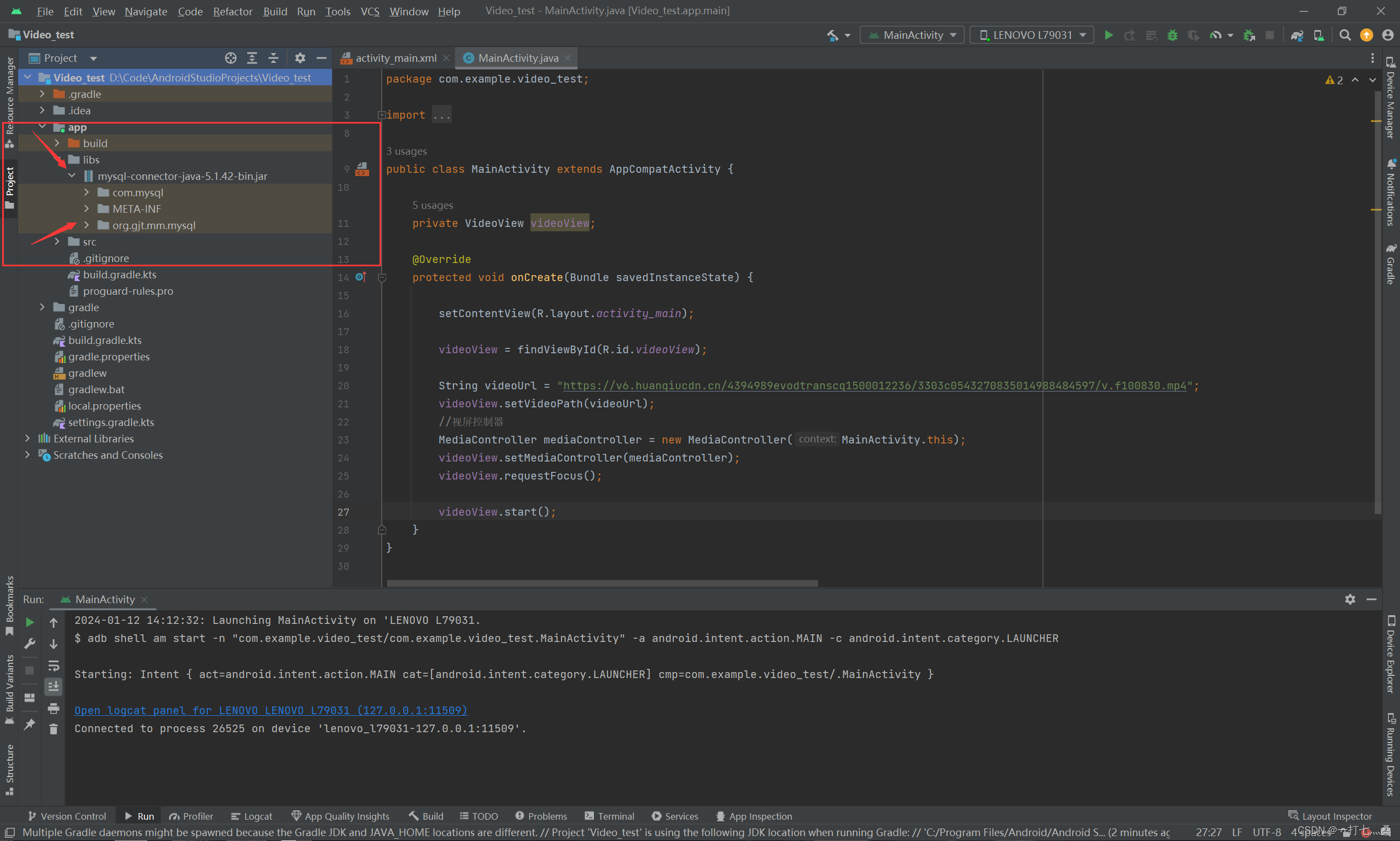Click Collapse All icon in Project panel

tap(273, 58)
